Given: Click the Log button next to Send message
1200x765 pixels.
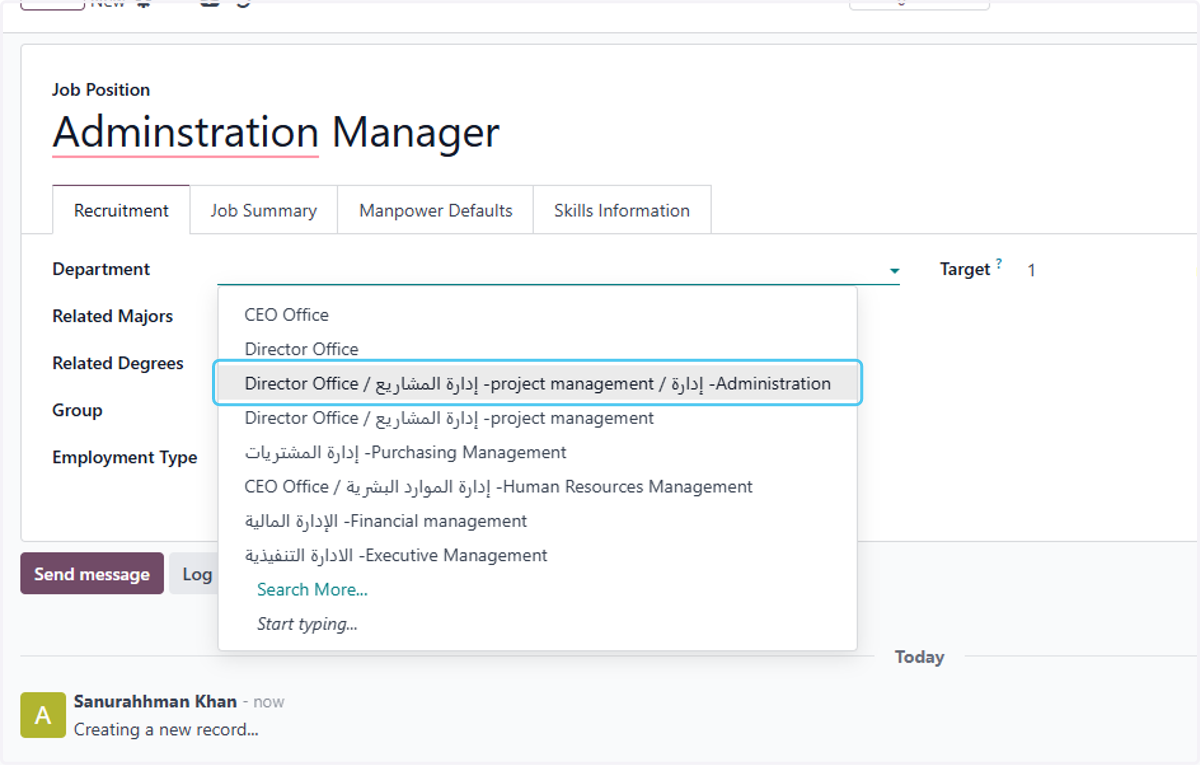Looking at the screenshot, I should coord(194,574).
